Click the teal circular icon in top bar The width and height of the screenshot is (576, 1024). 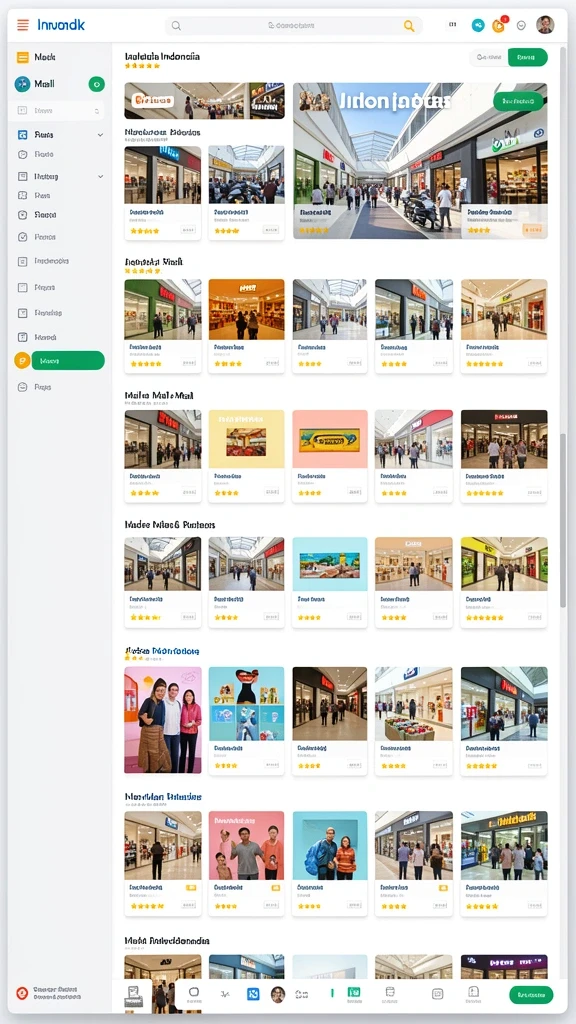478,25
